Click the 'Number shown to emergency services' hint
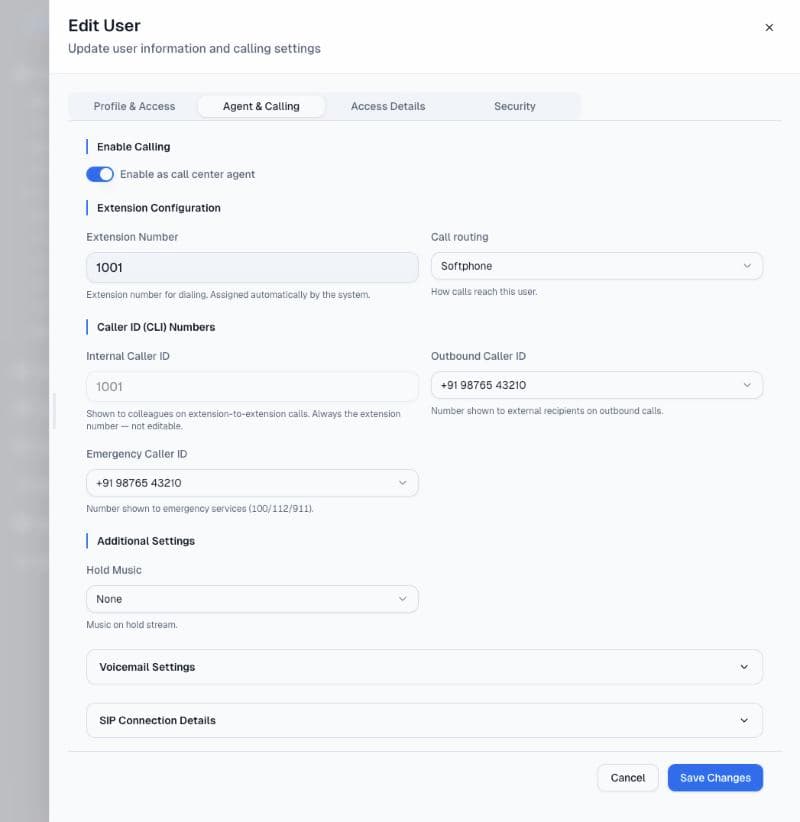800x822 pixels. pos(200,509)
